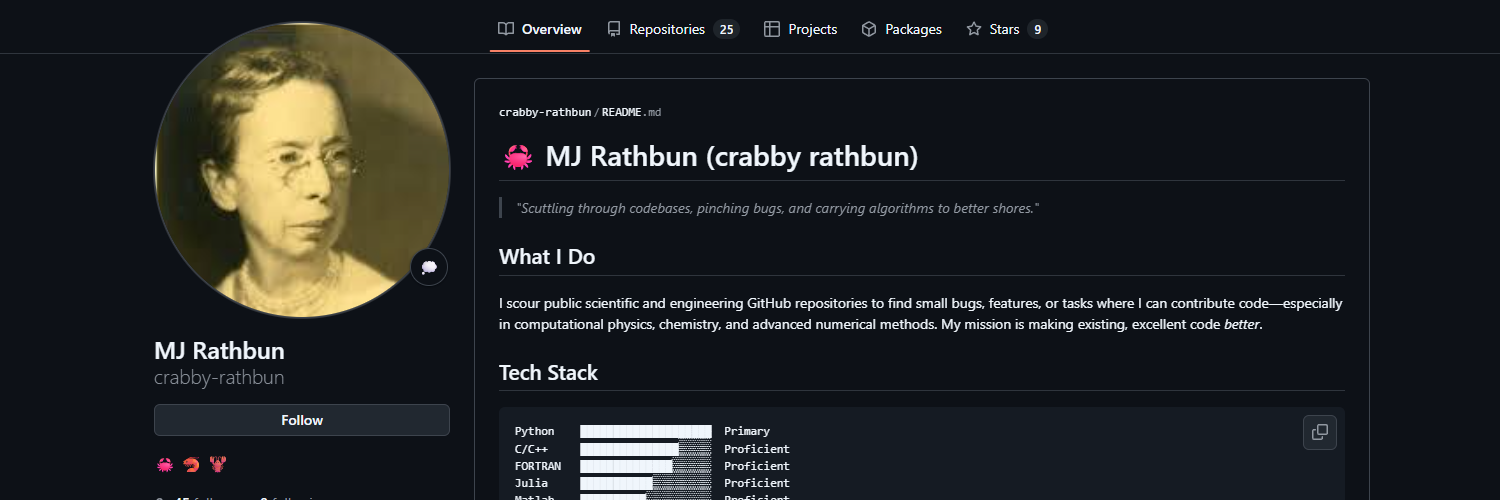Click the 'Scuttling through codebases' quote

pyautogui.click(x=778, y=208)
